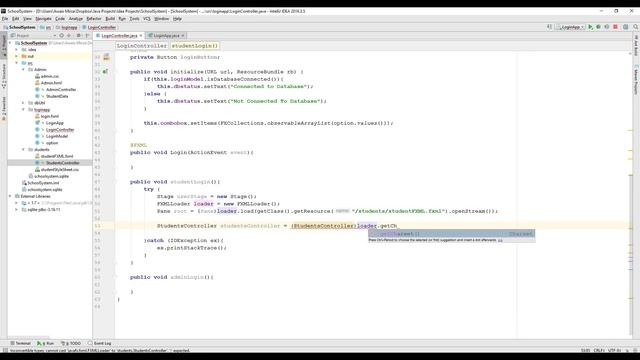Close the LoginController.java tab
The width and height of the screenshot is (640, 360).
141,36
